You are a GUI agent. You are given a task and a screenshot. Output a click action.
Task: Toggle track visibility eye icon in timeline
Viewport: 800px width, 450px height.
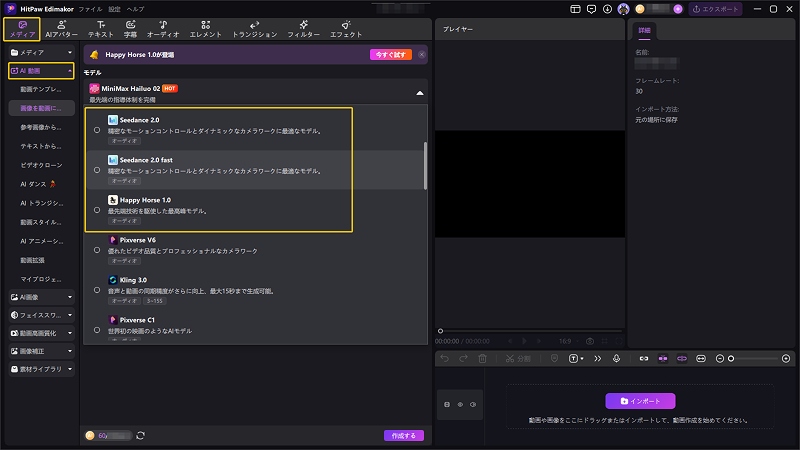tap(460, 405)
